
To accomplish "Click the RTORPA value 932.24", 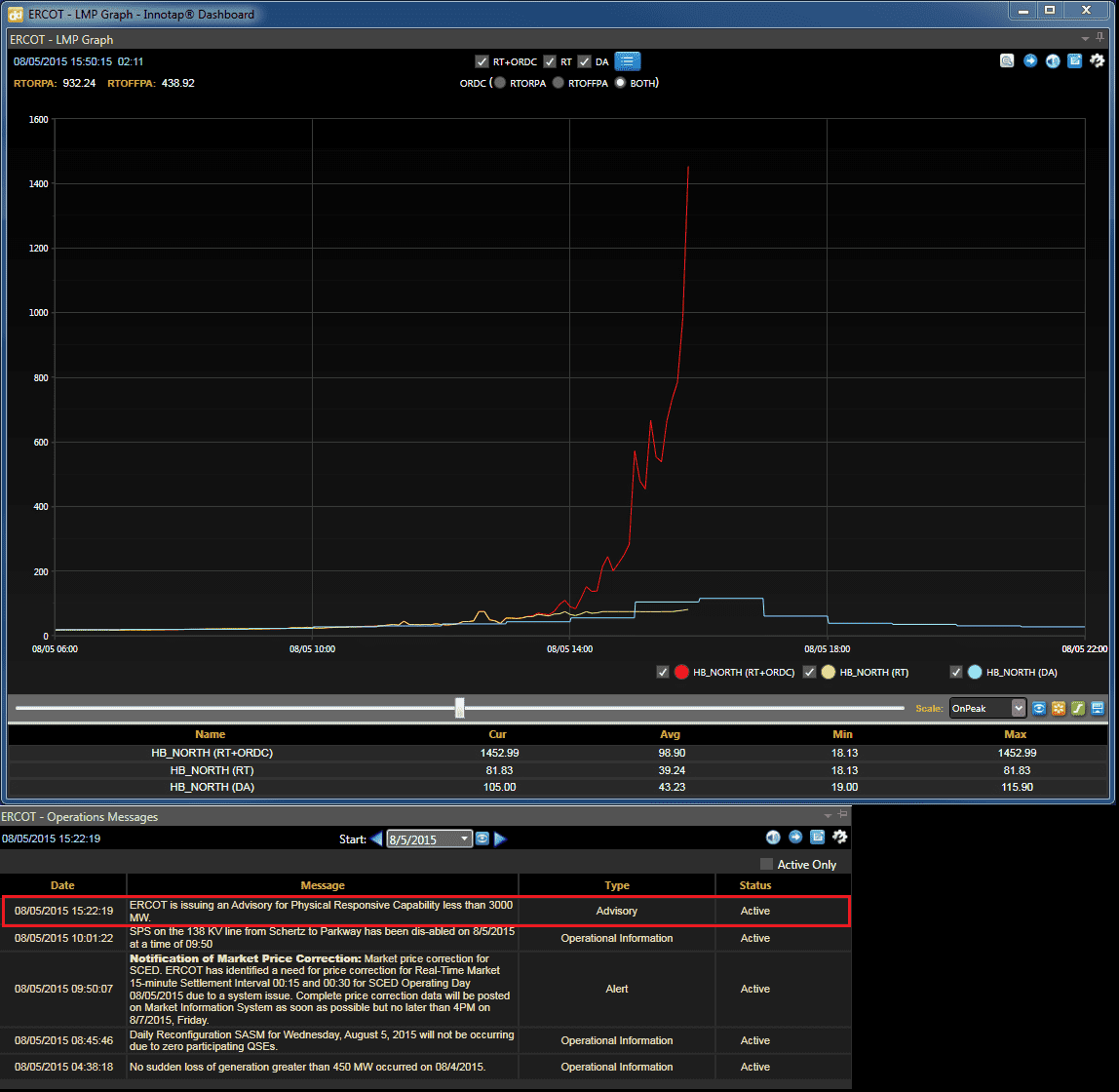I will click(79, 83).
